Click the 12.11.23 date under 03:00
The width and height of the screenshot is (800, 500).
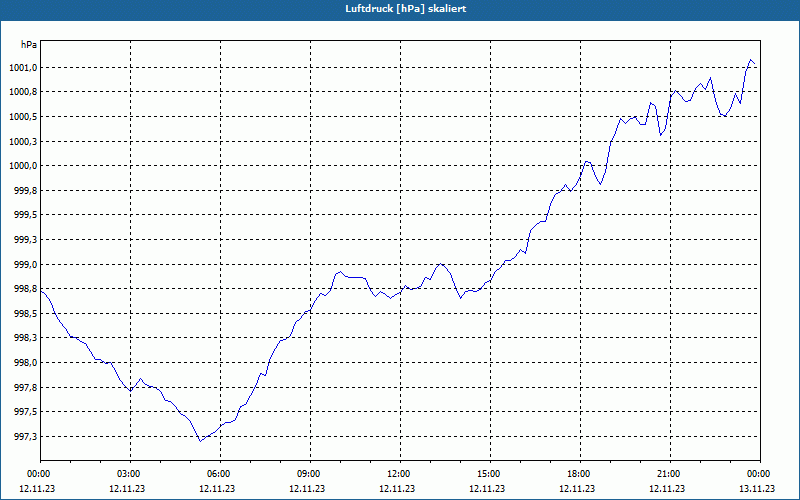[x=127, y=489]
